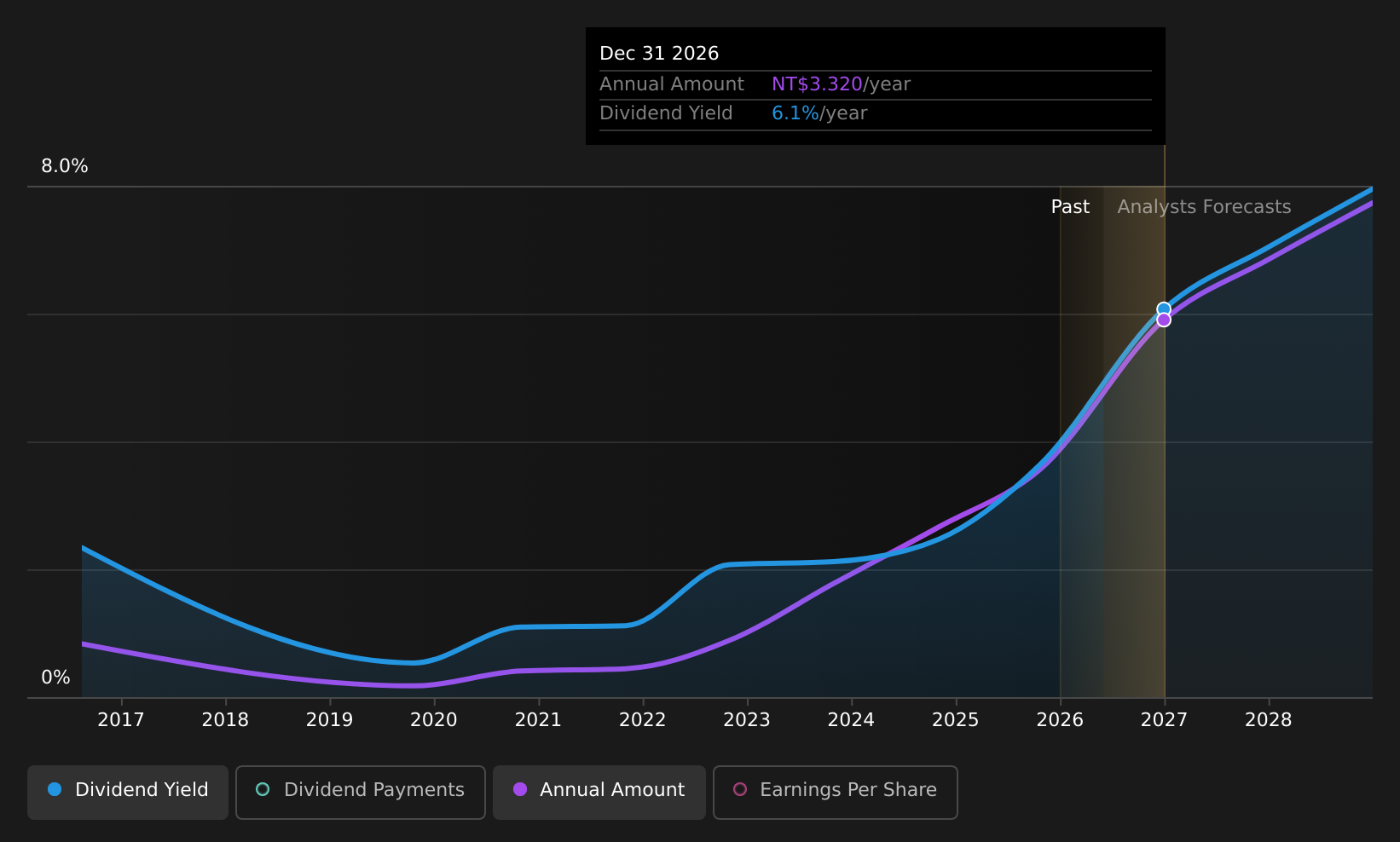The height and width of the screenshot is (842, 1400).
Task: Click the 2025 x-axis label
Action: 956,720
